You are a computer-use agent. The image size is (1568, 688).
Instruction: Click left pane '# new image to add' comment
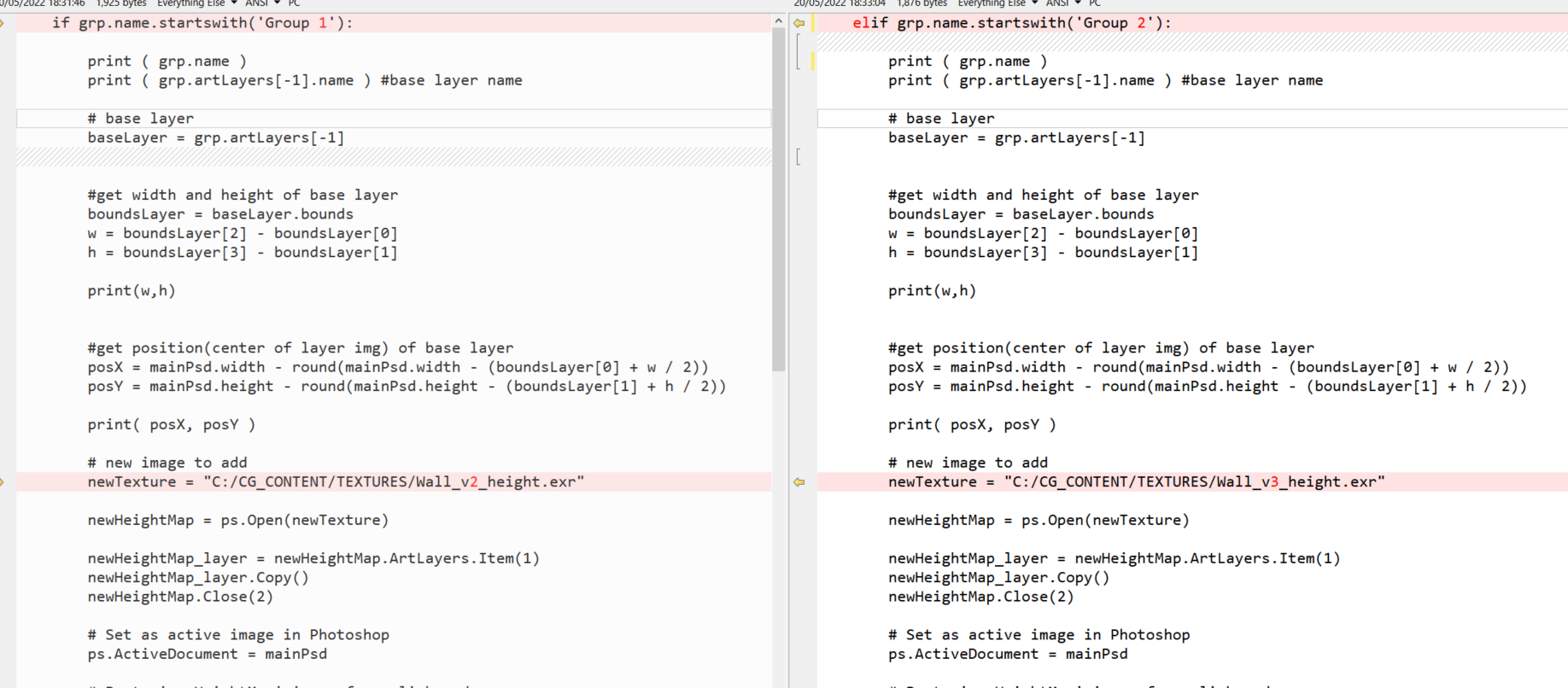point(167,463)
